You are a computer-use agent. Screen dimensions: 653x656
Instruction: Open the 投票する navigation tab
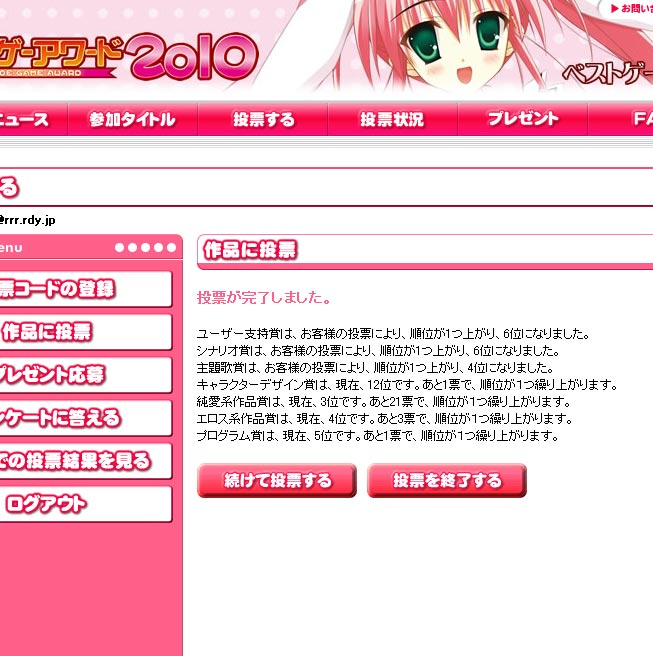263,120
